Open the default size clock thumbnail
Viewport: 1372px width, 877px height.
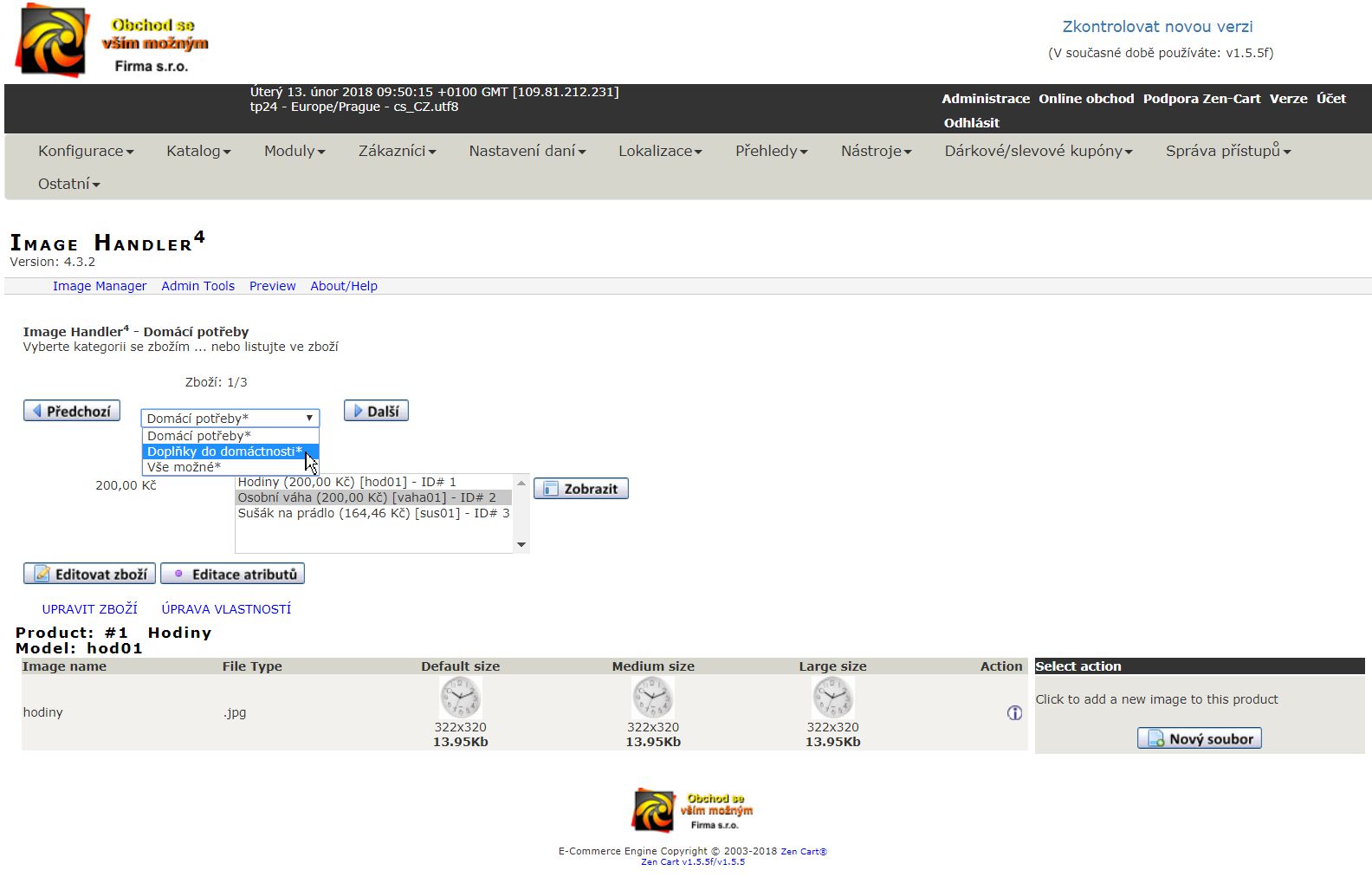(460, 697)
